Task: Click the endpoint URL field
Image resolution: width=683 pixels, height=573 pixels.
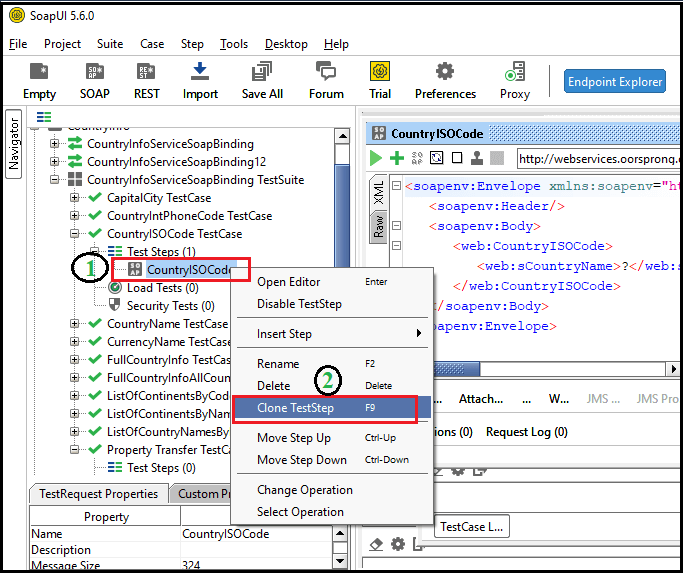Action: 598,159
